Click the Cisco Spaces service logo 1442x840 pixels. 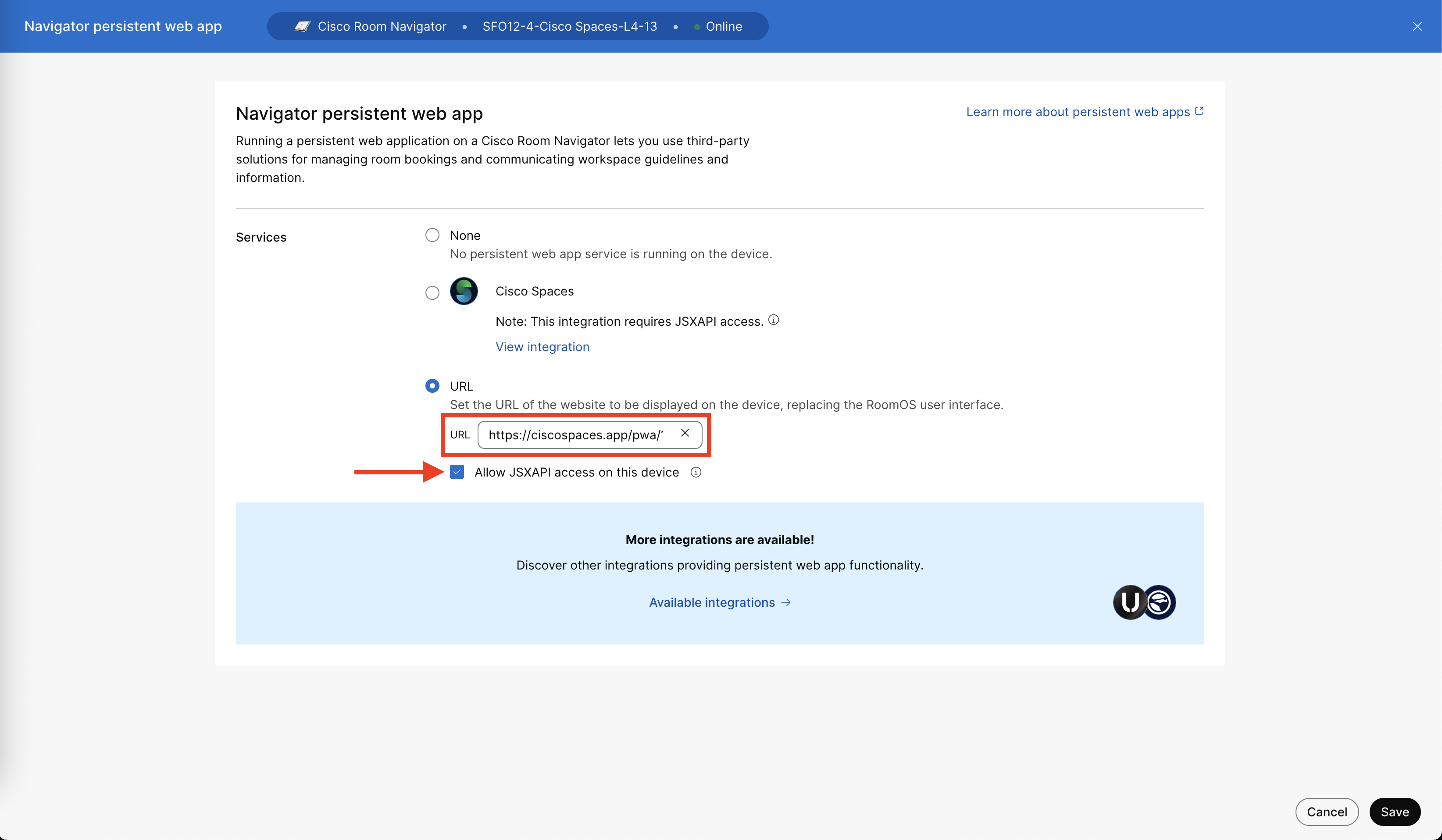pos(464,291)
